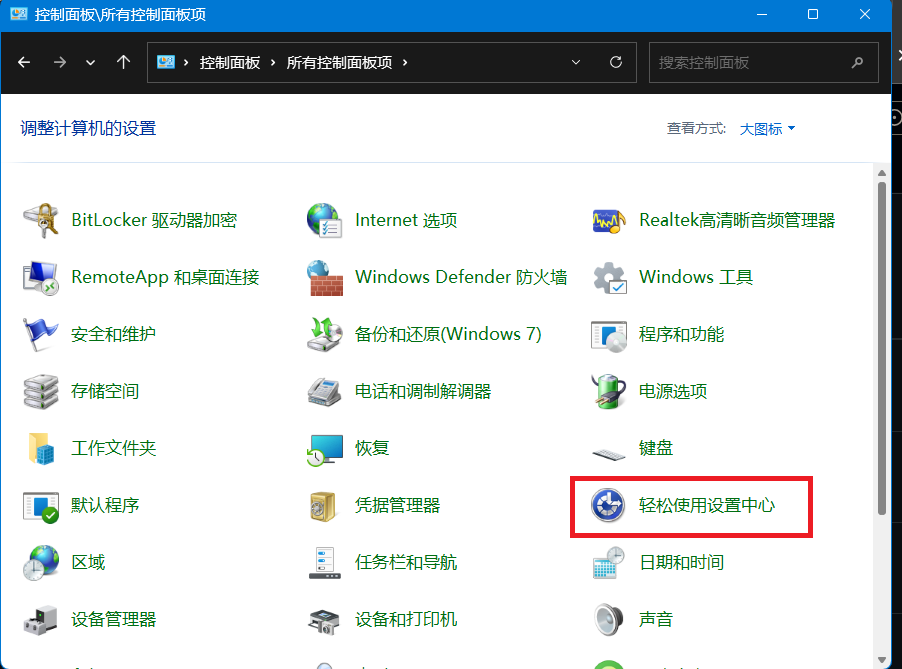Click the address bar control panel icon
902x669 pixels.
(166, 62)
